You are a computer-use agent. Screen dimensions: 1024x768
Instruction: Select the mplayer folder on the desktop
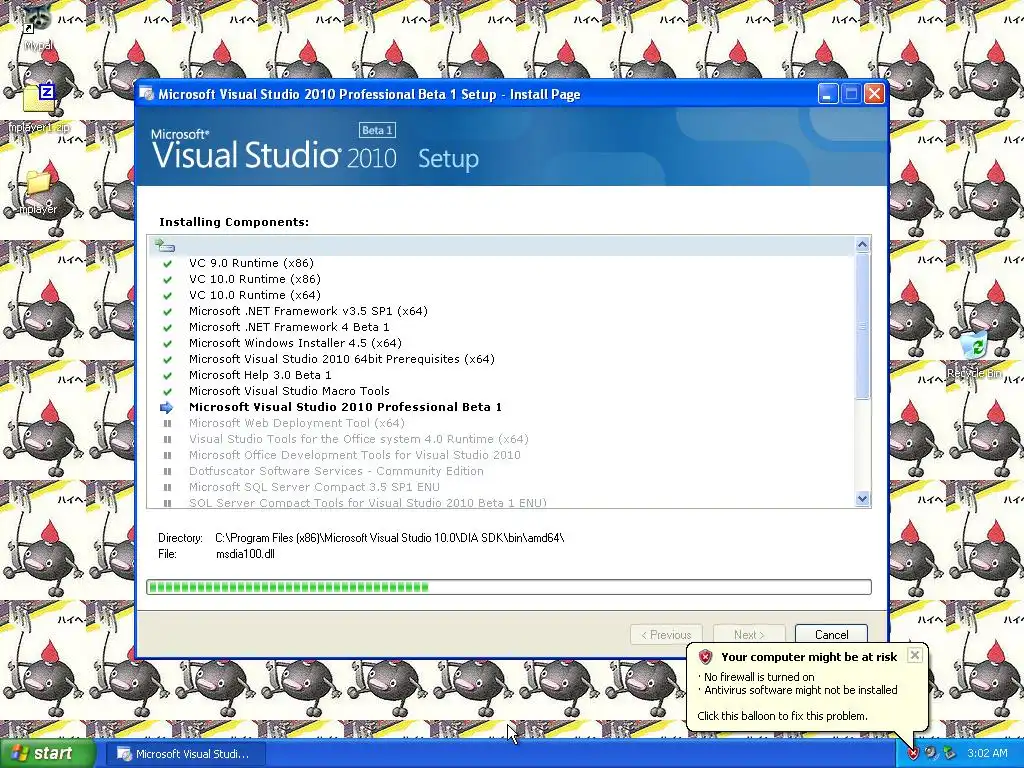pyautogui.click(x=38, y=193)
